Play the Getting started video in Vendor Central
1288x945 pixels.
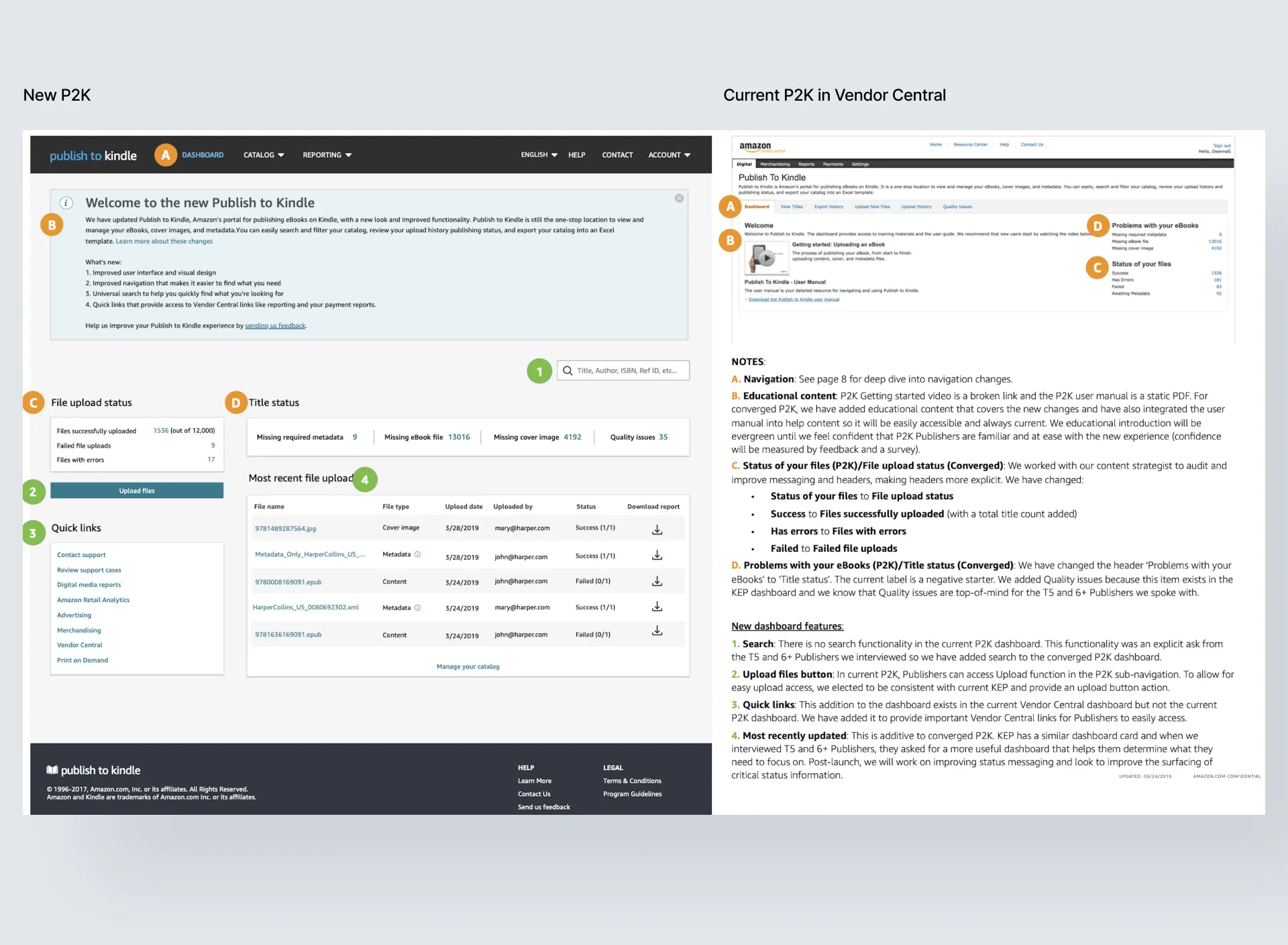766,258
